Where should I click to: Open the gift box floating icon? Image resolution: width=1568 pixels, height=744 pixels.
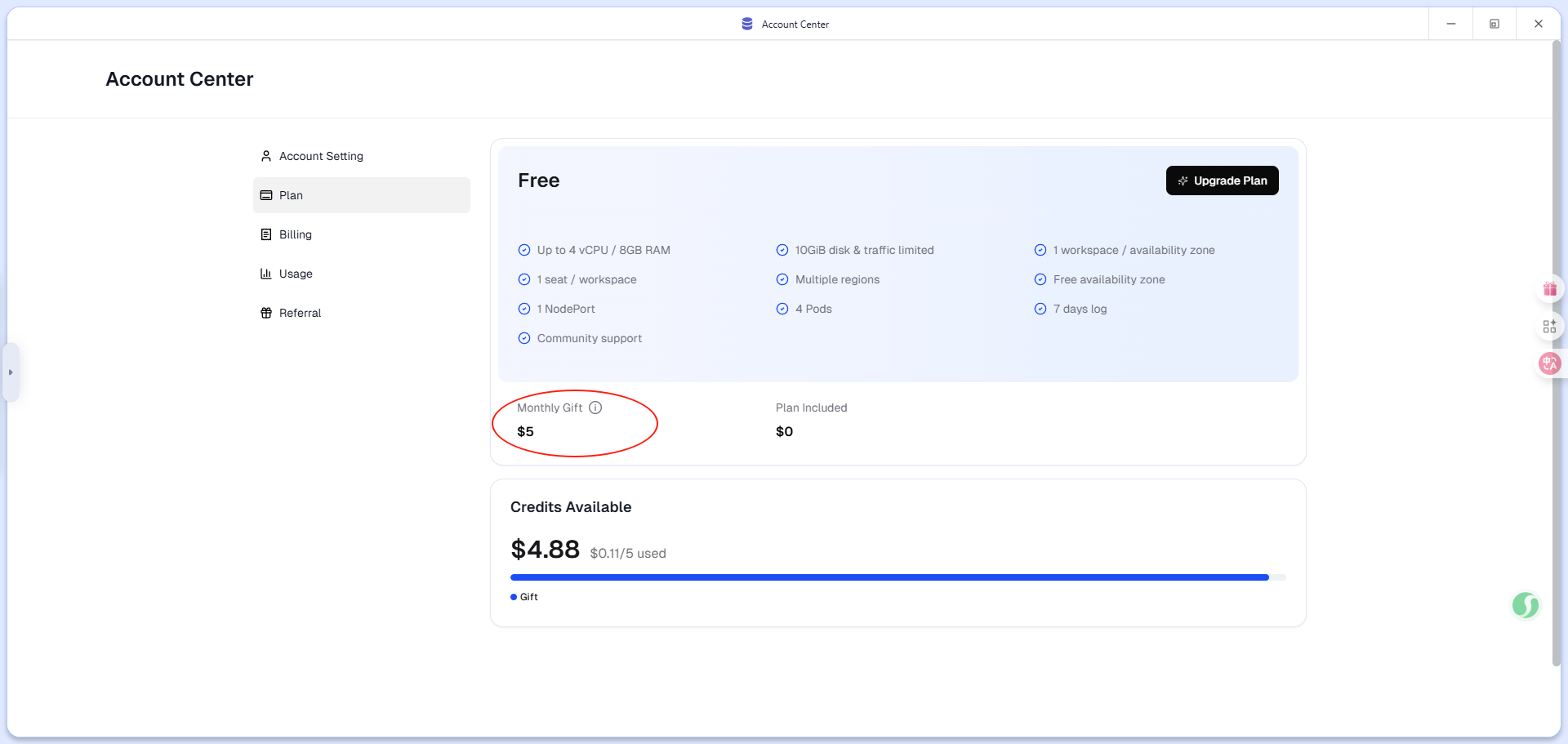pos(1549,289)
